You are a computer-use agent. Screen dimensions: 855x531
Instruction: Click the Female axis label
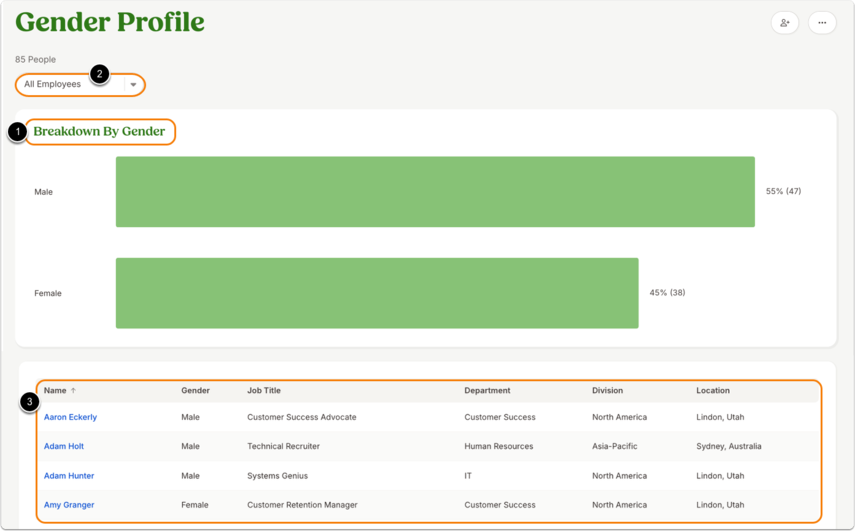tap(48, 293)
